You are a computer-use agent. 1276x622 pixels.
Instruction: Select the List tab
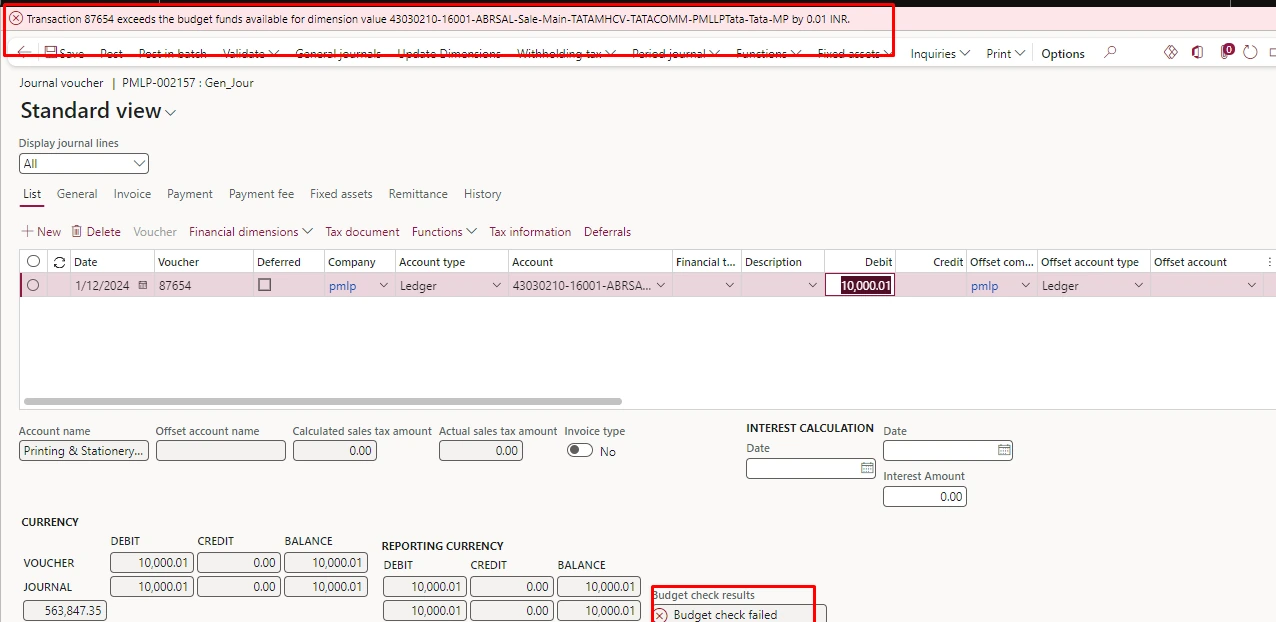[32, 194]
